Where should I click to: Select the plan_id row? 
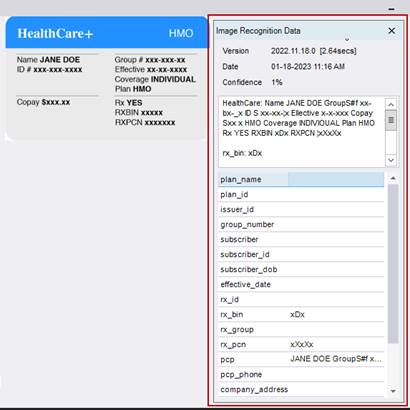[x=301, y=194]
